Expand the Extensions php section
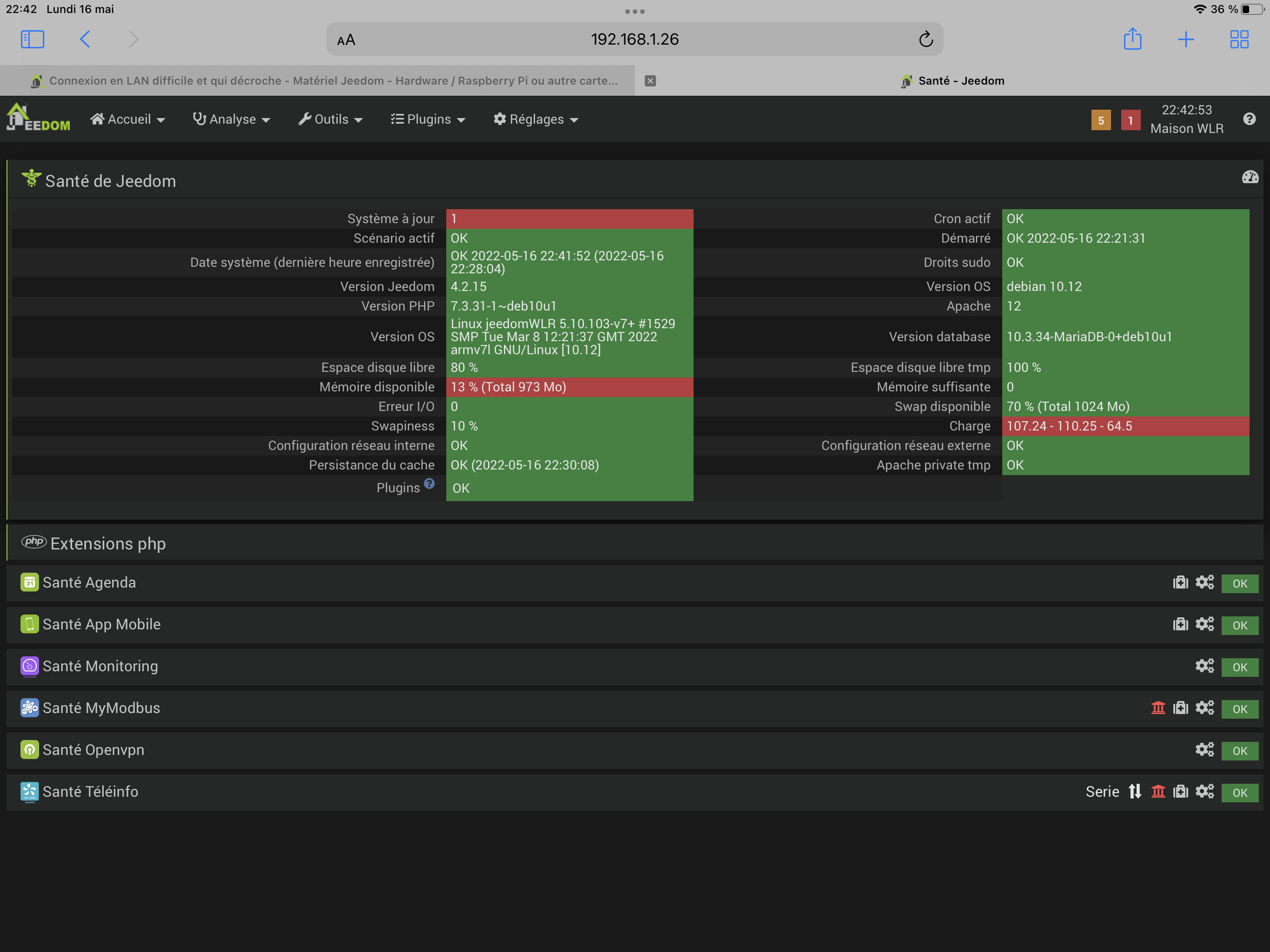 tap(108, 543)
